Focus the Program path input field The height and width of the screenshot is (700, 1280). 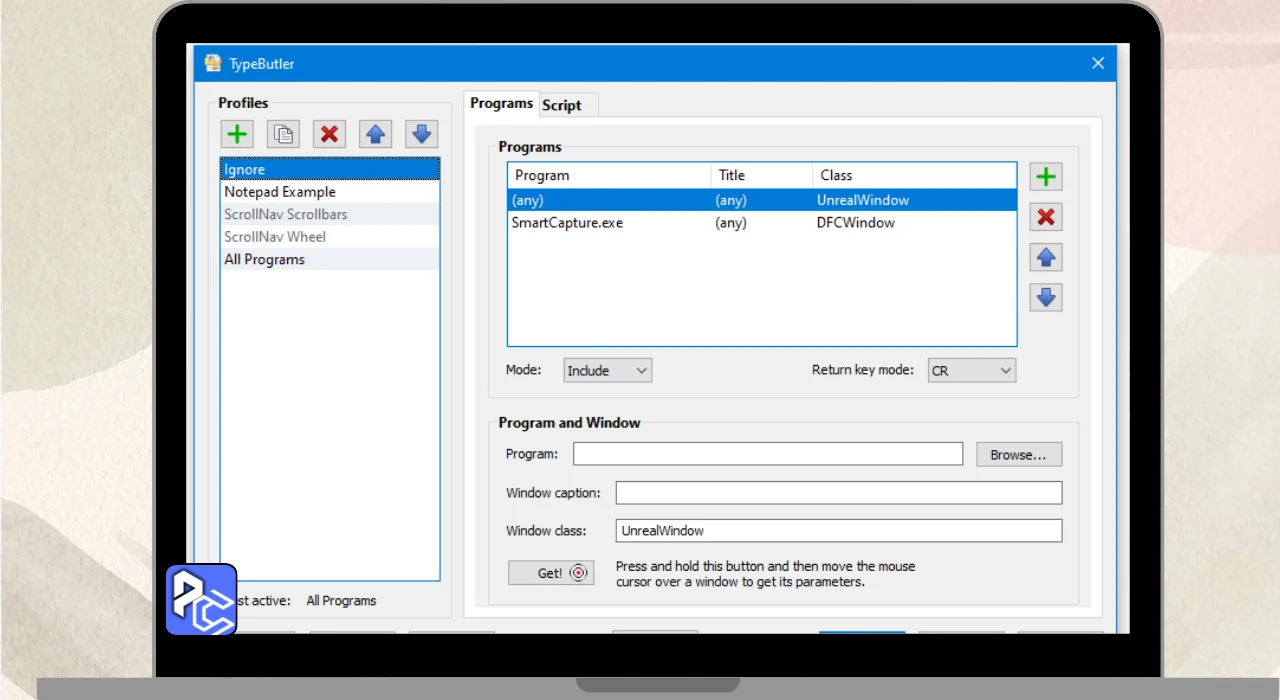tap(767, 455)
